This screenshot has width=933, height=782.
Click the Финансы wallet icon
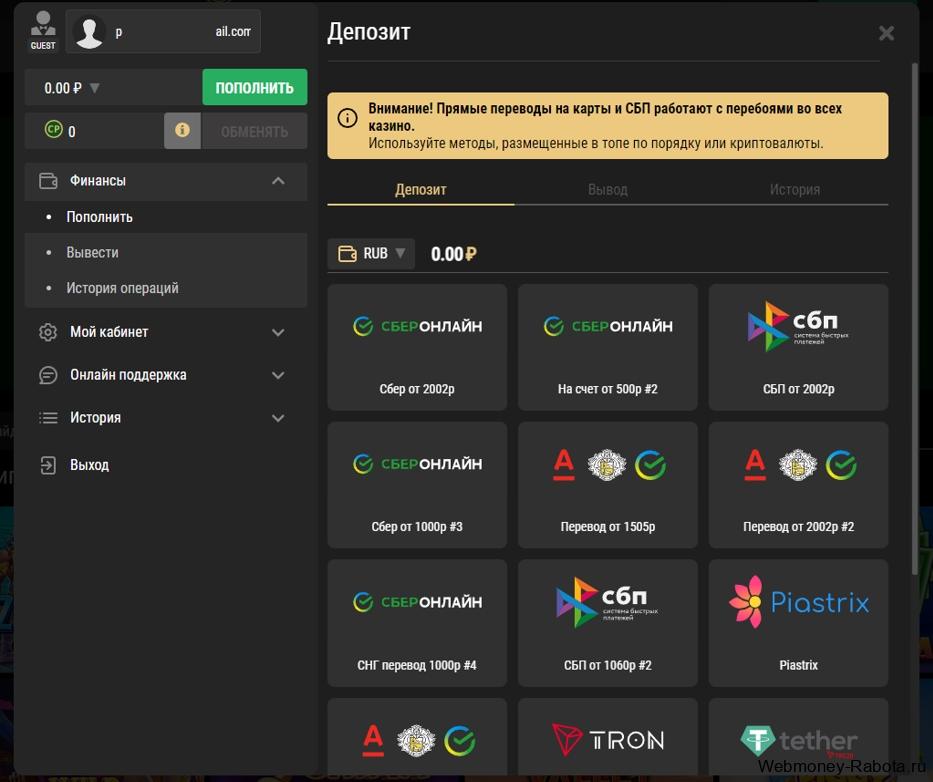[x=48, y=180]
